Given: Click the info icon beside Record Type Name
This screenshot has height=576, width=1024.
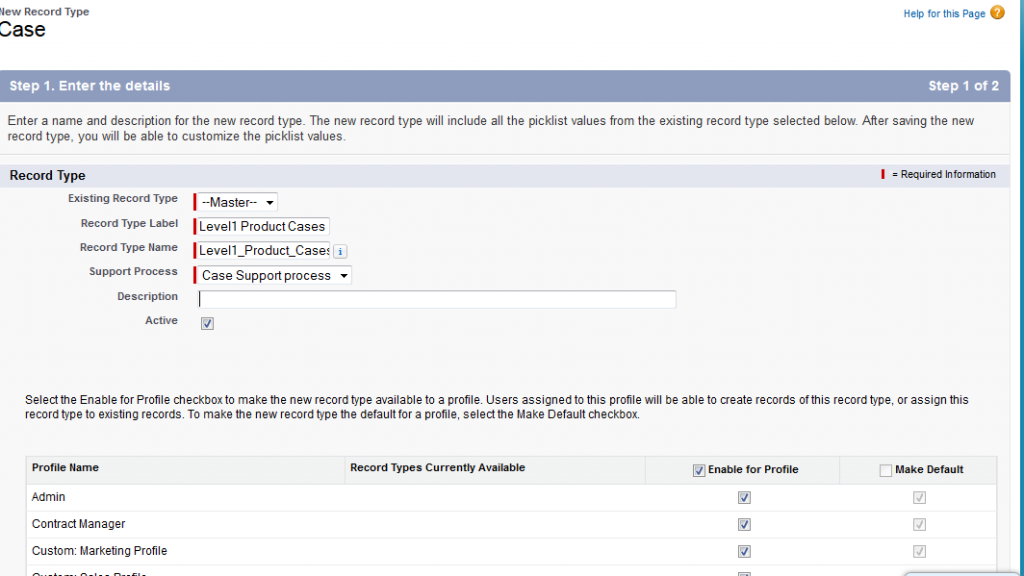Looking at the screenshot, I should tap(340, 251).
